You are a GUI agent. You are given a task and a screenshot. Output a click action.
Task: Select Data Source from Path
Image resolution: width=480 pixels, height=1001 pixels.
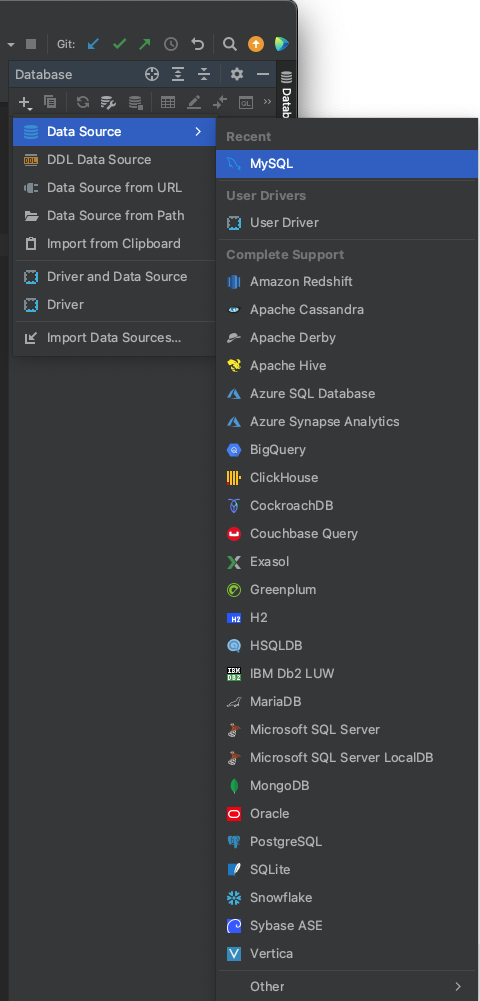tap(114, 216)
